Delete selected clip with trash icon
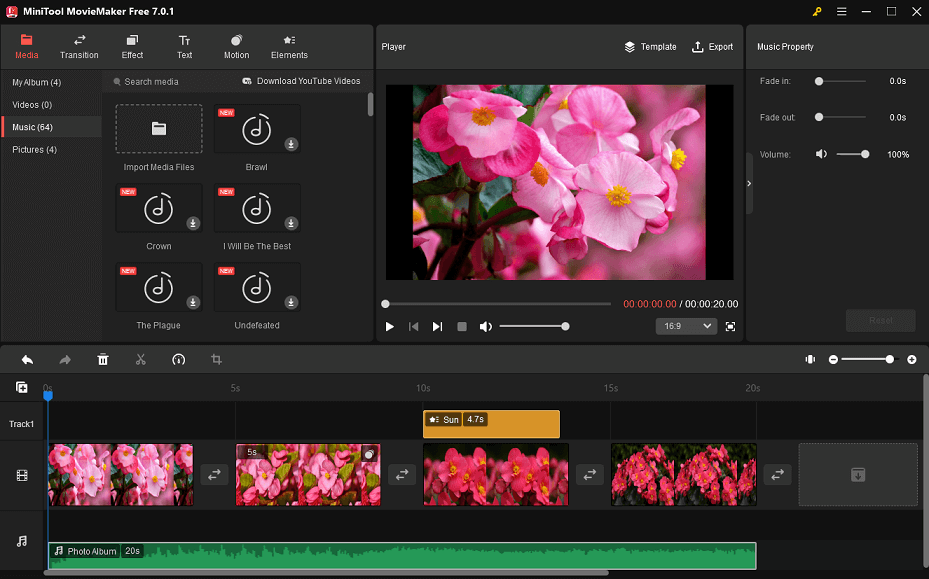 103,359
